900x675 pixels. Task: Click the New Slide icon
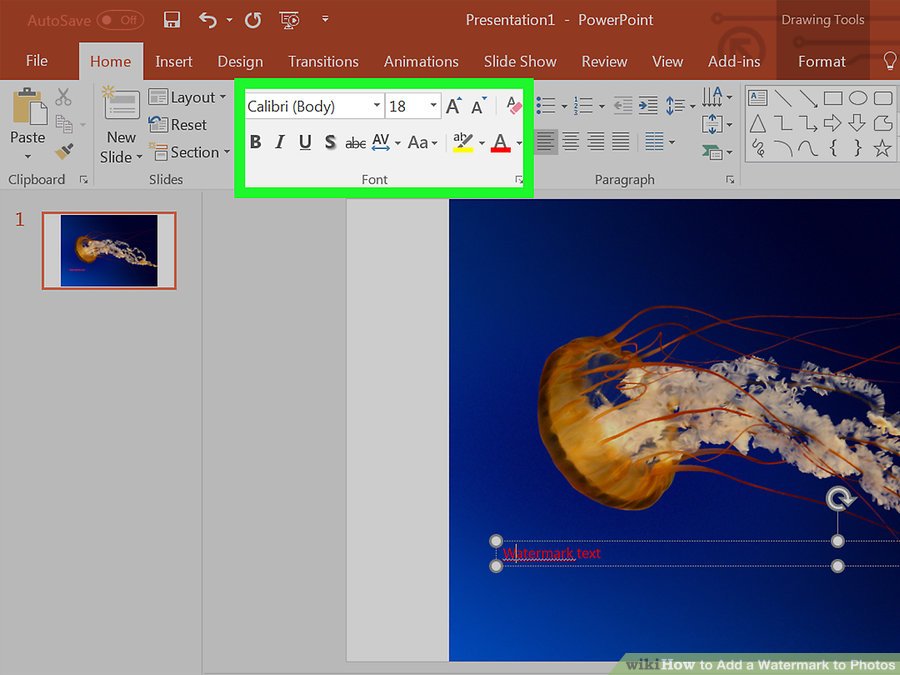(x=121, y=103)
